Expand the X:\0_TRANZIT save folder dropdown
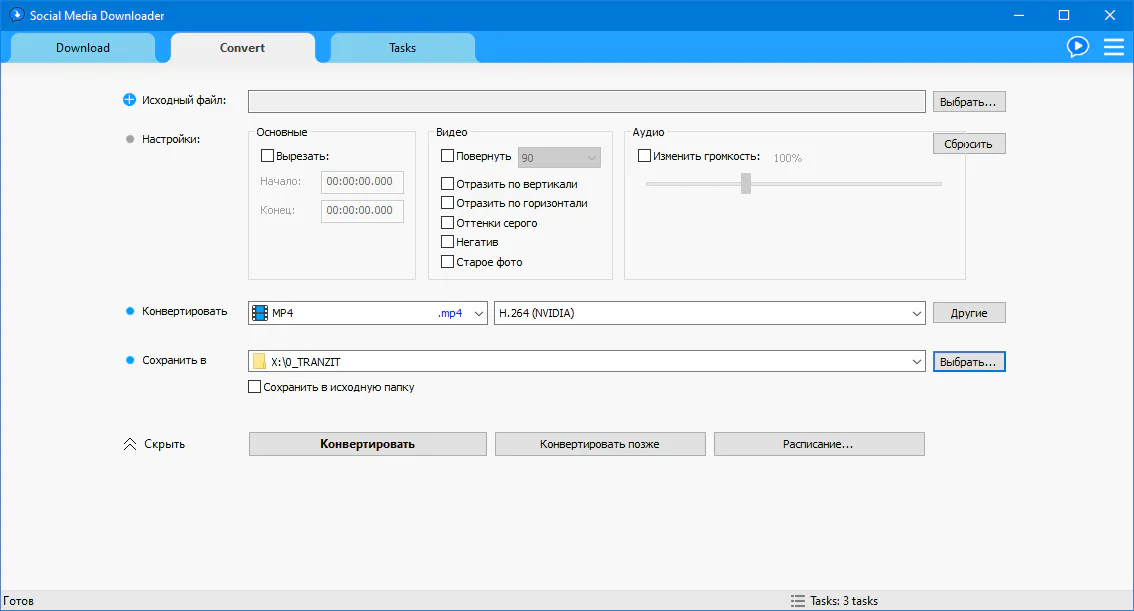The width and height of the screenshot is (1134, 611). click(x=916, y=362)
